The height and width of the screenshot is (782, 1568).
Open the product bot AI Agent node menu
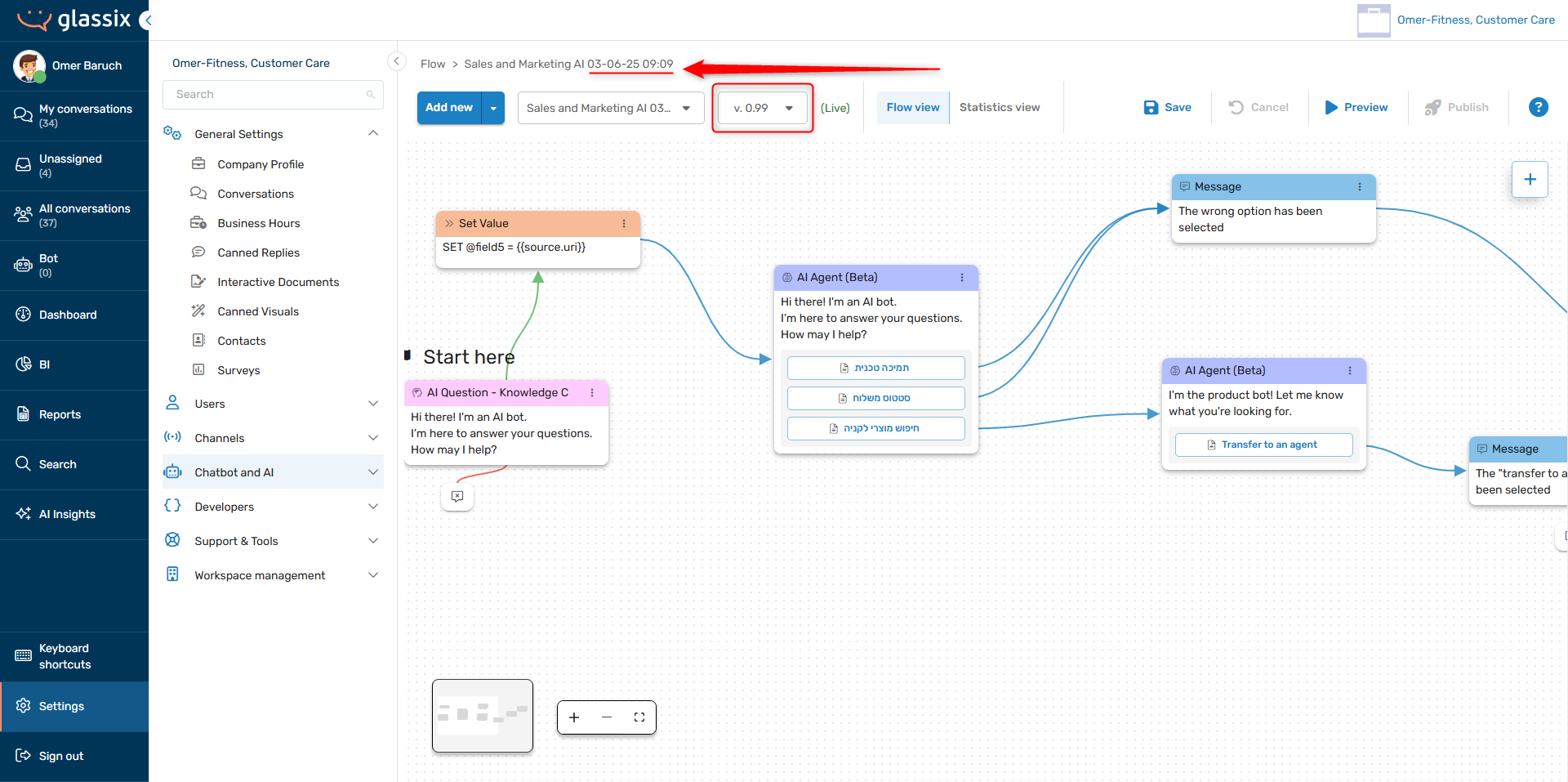tap(1350, 371)
